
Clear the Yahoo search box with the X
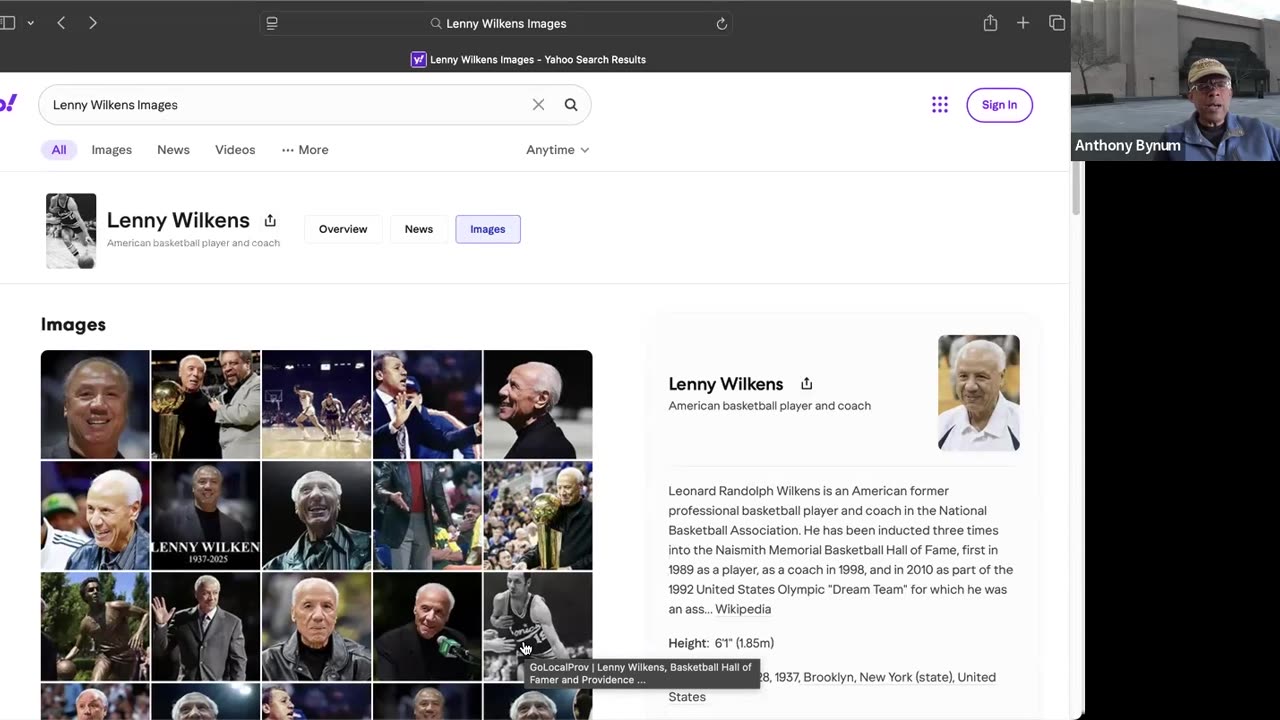click(538, 105)
